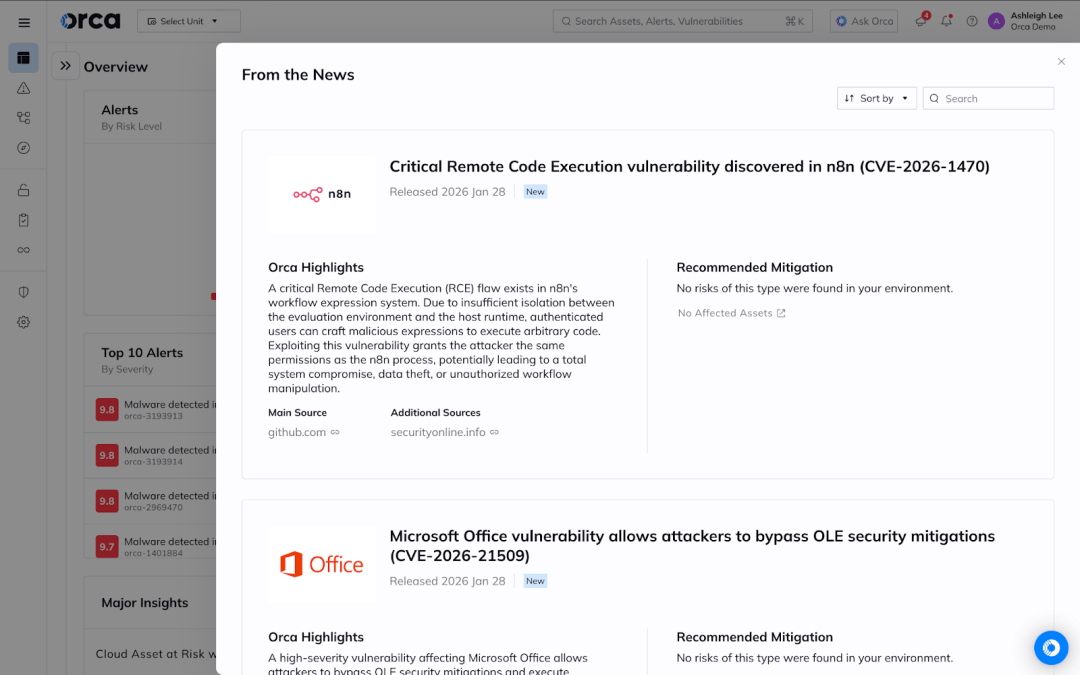Open the Select Unit dropdown
This screenshot has height=675, width=1080.
tap(188, 20)
